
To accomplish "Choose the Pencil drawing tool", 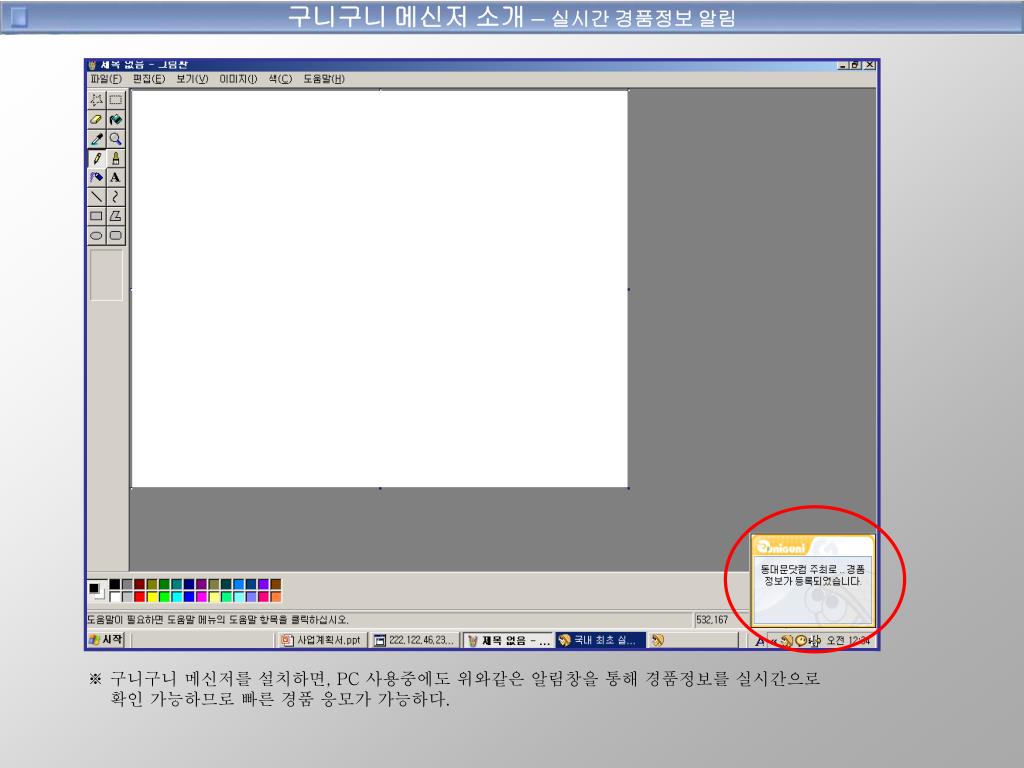I will pos(97,158).
